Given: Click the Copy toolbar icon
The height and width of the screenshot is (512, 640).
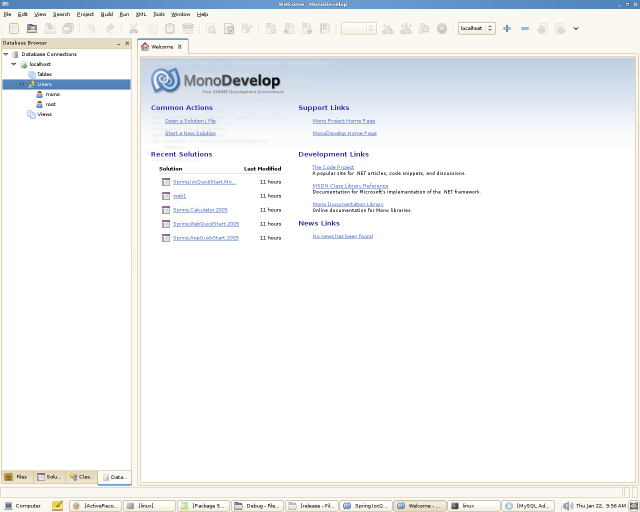Looking at the screenshot, I should pos(152,28).
